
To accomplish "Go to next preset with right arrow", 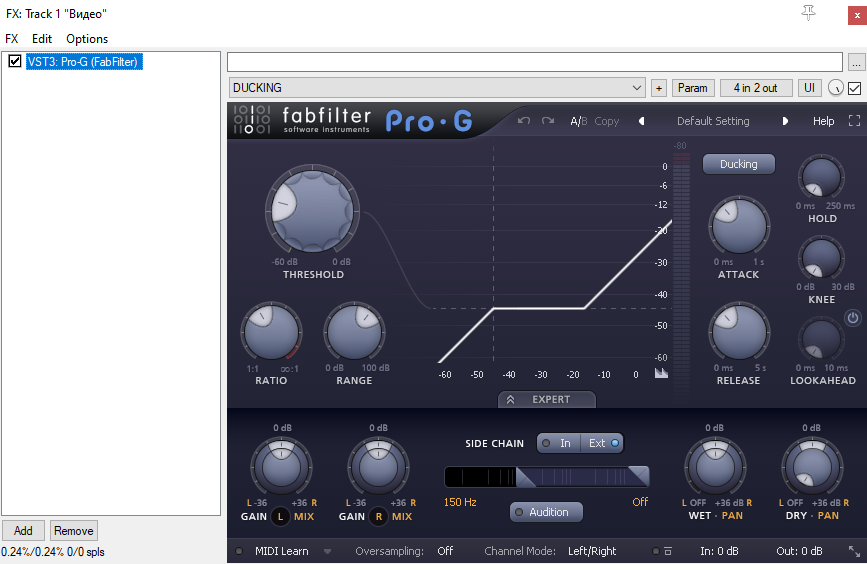I will point(785,121).
